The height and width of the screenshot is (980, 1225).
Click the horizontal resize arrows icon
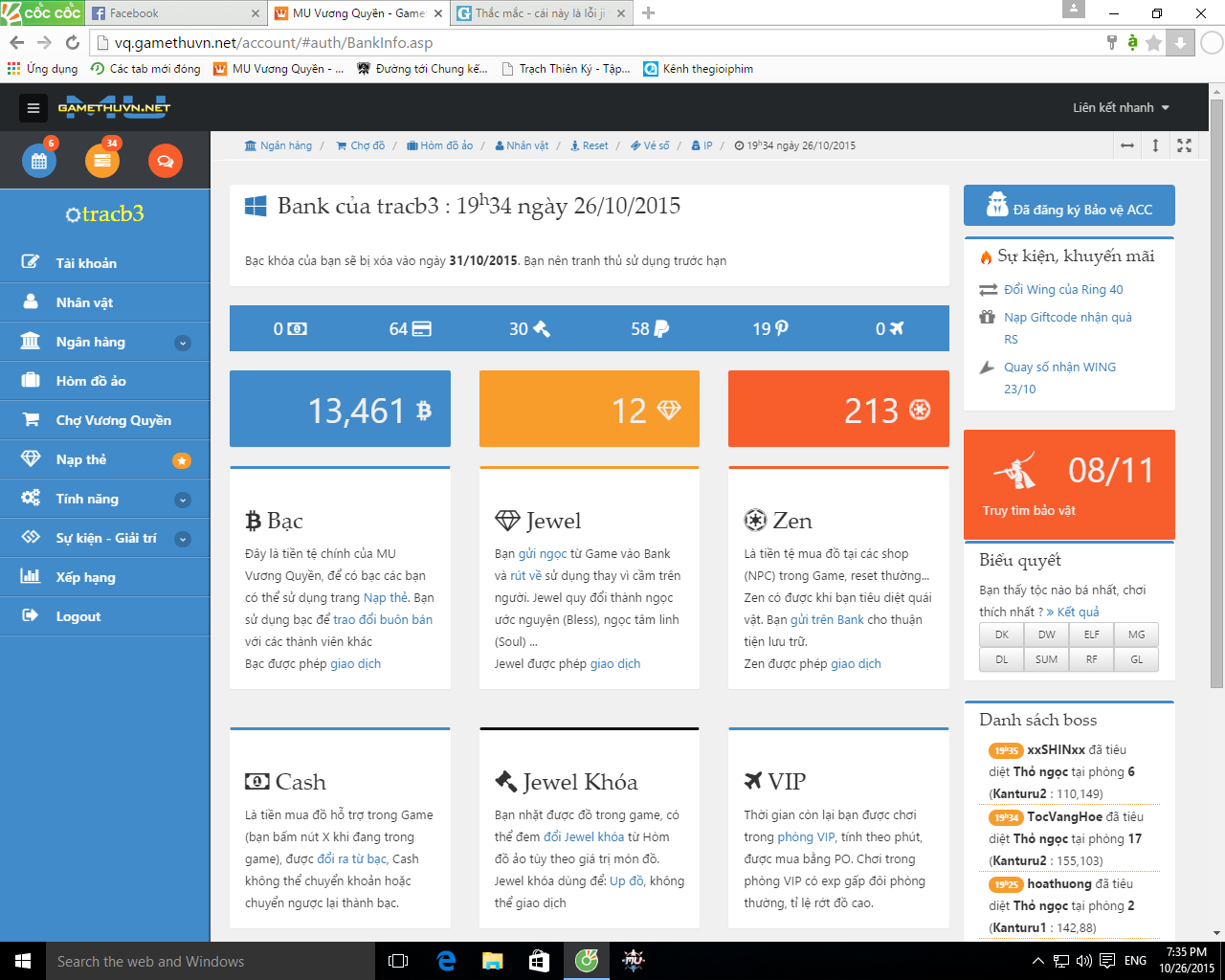pyautogui.click(x=1127, y=145)
